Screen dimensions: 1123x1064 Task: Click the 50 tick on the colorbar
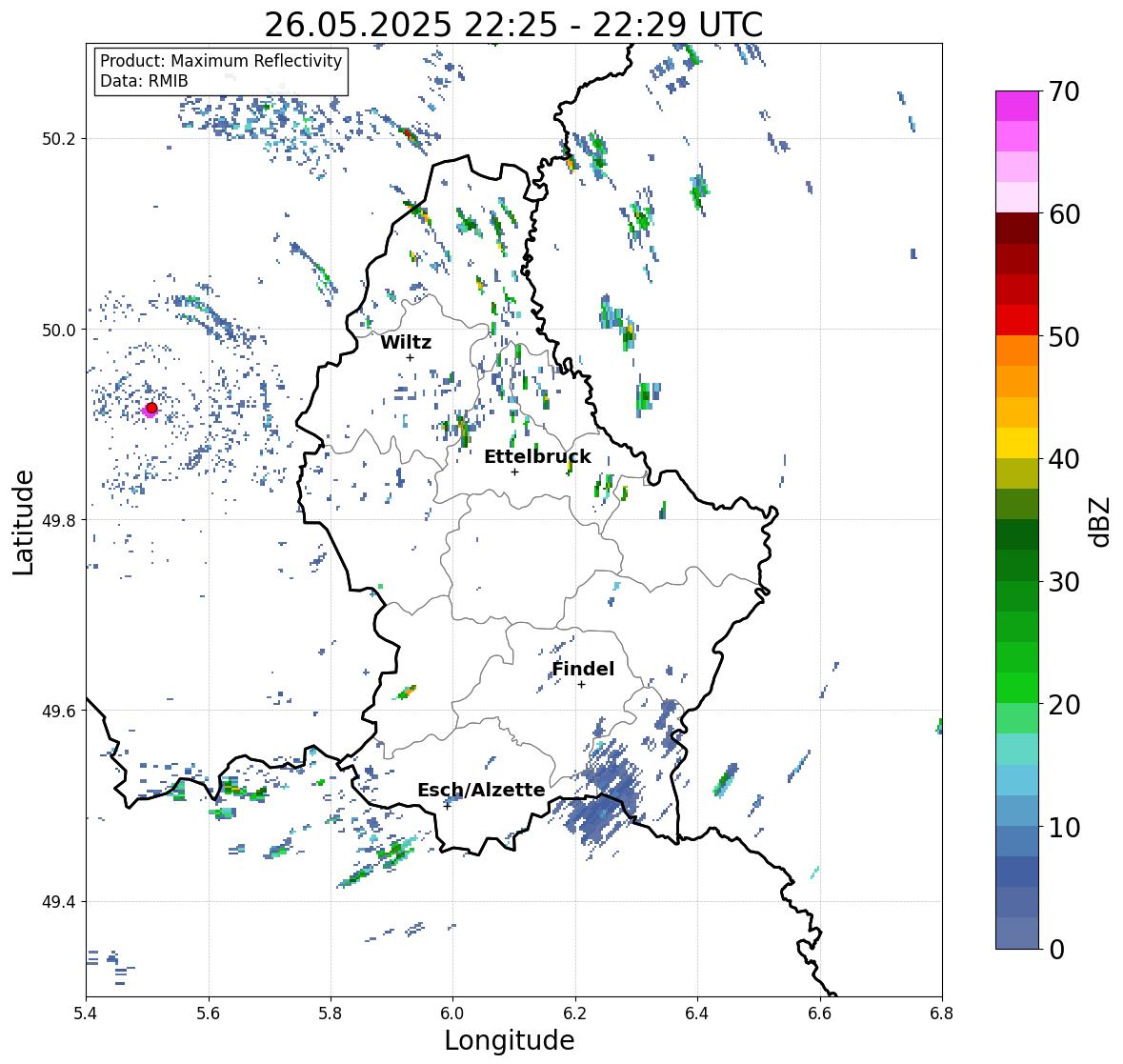[x=1064, y=336]
